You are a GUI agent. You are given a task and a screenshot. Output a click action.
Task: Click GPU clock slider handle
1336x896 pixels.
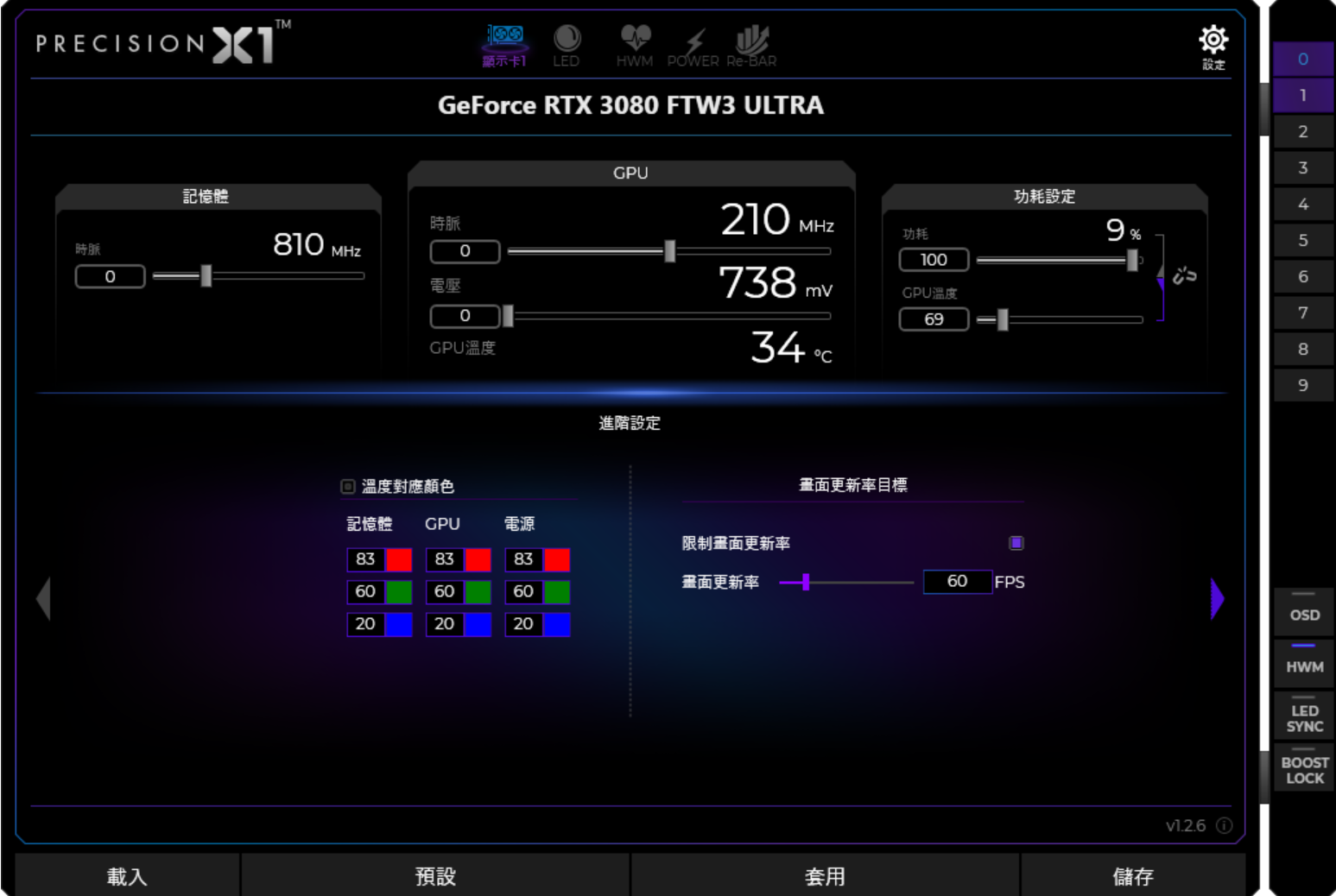pos(669,251)
